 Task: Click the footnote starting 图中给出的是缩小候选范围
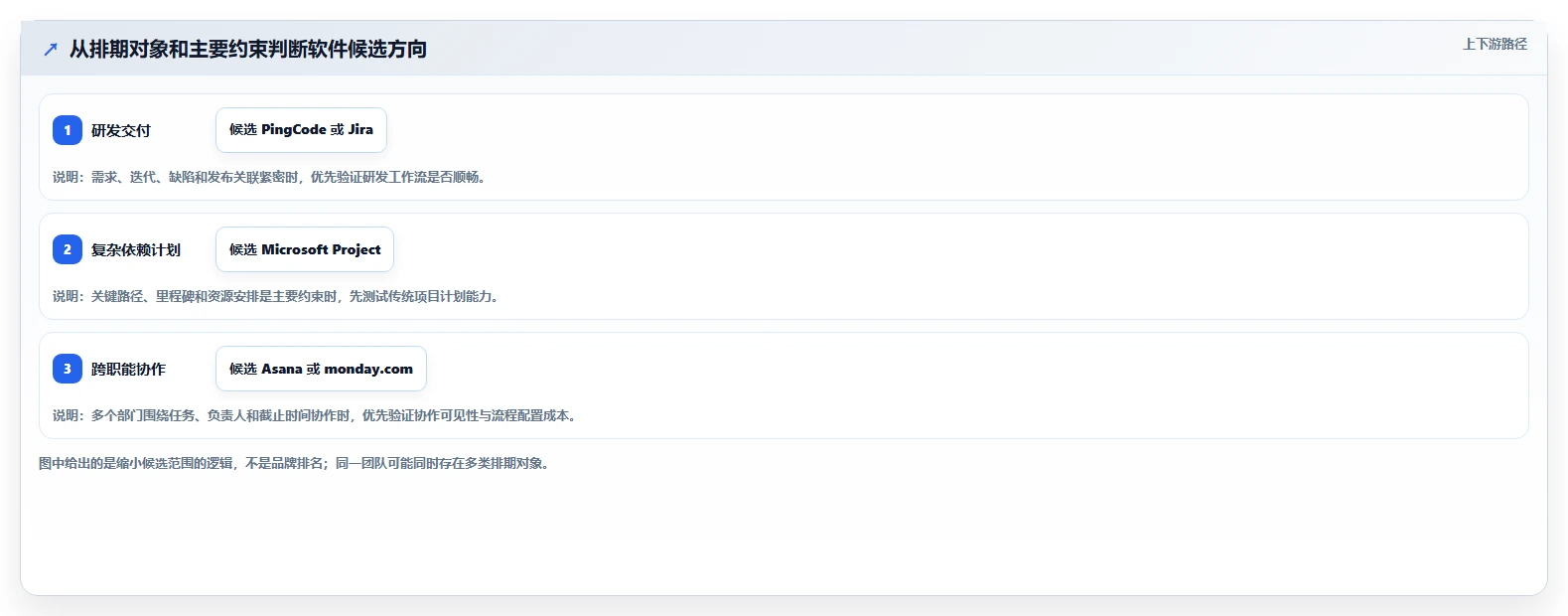(294, 463)
